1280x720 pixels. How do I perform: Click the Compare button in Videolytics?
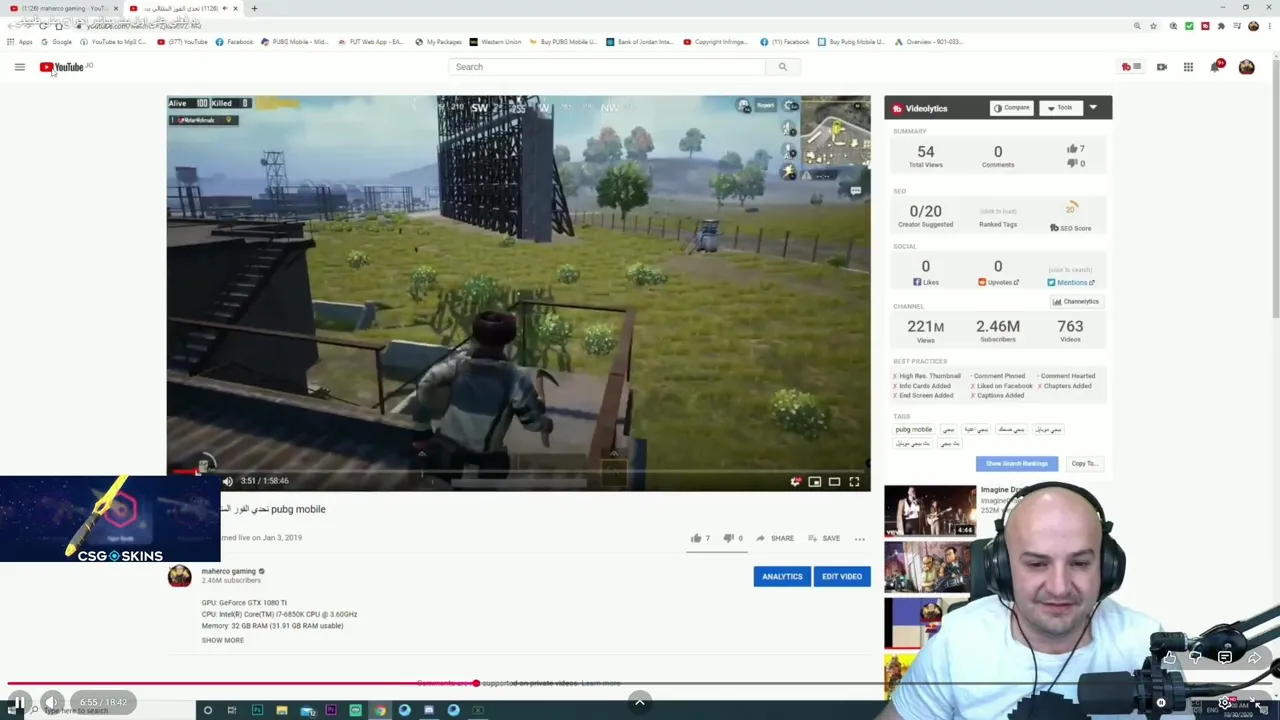pos(1011,108)
